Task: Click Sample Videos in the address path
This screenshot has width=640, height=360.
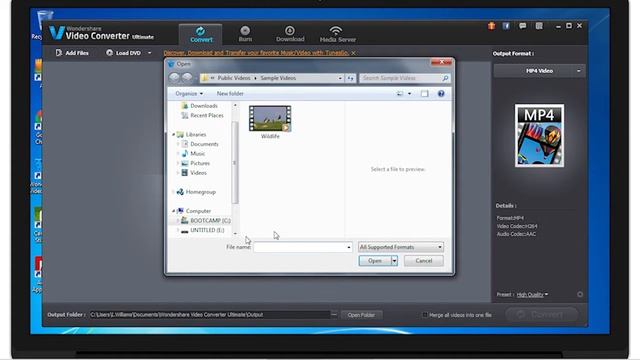Action: pos(278,78)
